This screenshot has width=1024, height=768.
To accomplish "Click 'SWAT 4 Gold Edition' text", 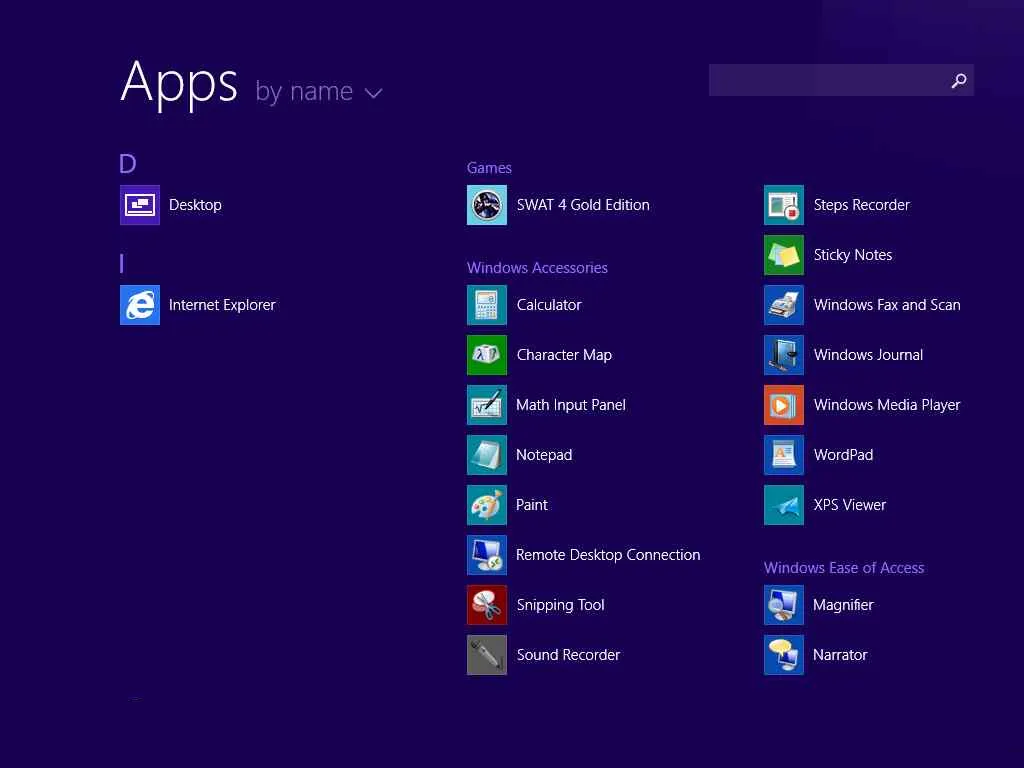I will tap(583, 205).
